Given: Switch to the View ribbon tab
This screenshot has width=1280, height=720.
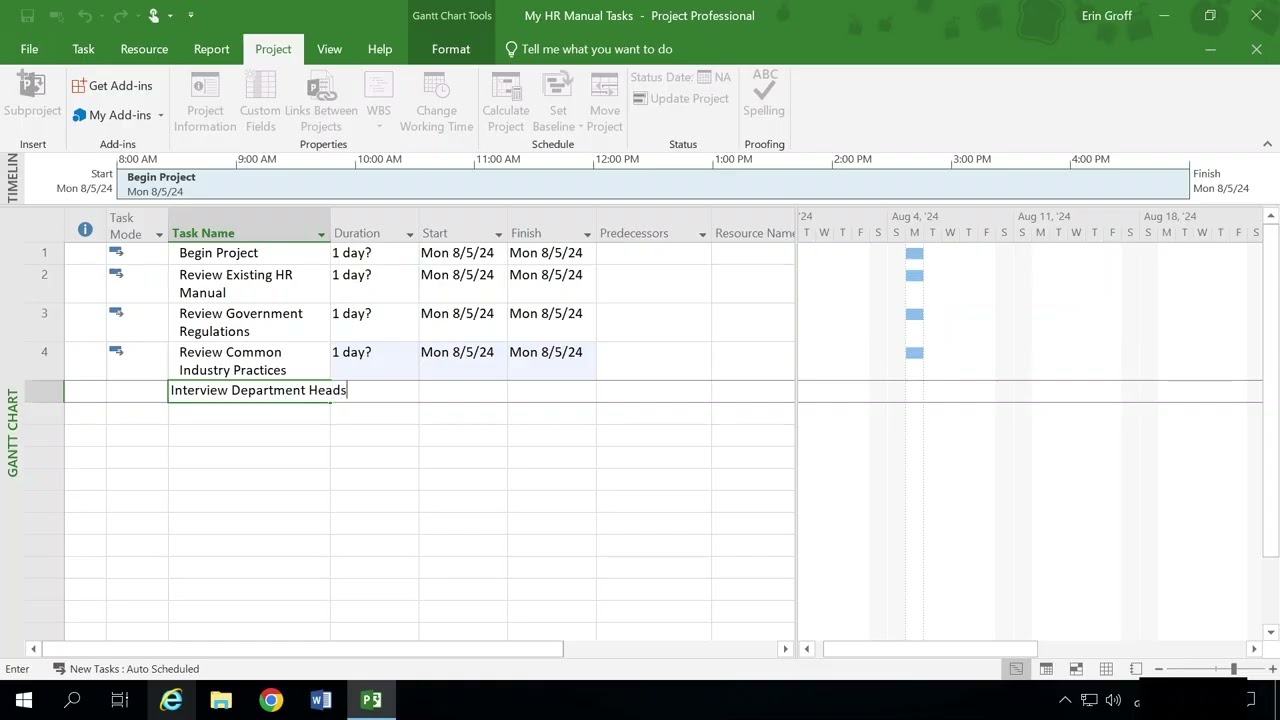Looking at the screenshot, I should click(x=329, y=49).
